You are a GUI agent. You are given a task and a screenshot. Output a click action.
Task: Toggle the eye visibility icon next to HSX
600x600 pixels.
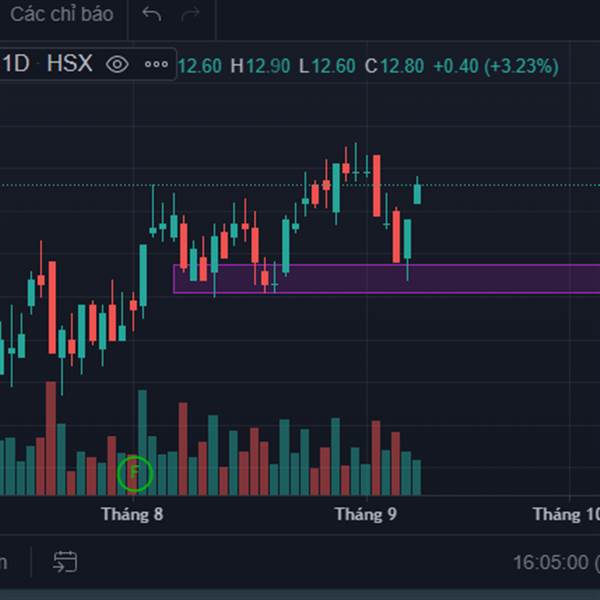point(117,64)
